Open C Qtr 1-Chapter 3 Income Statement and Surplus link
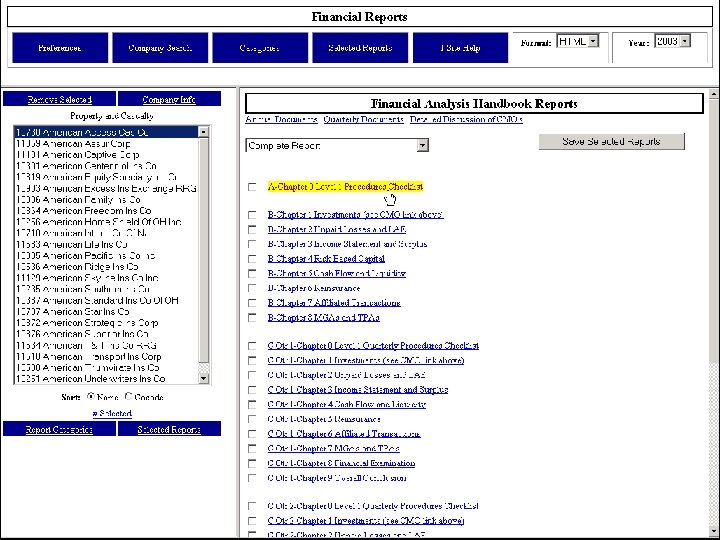This screenshot has width=720, height=540. (x=358, y=389)
